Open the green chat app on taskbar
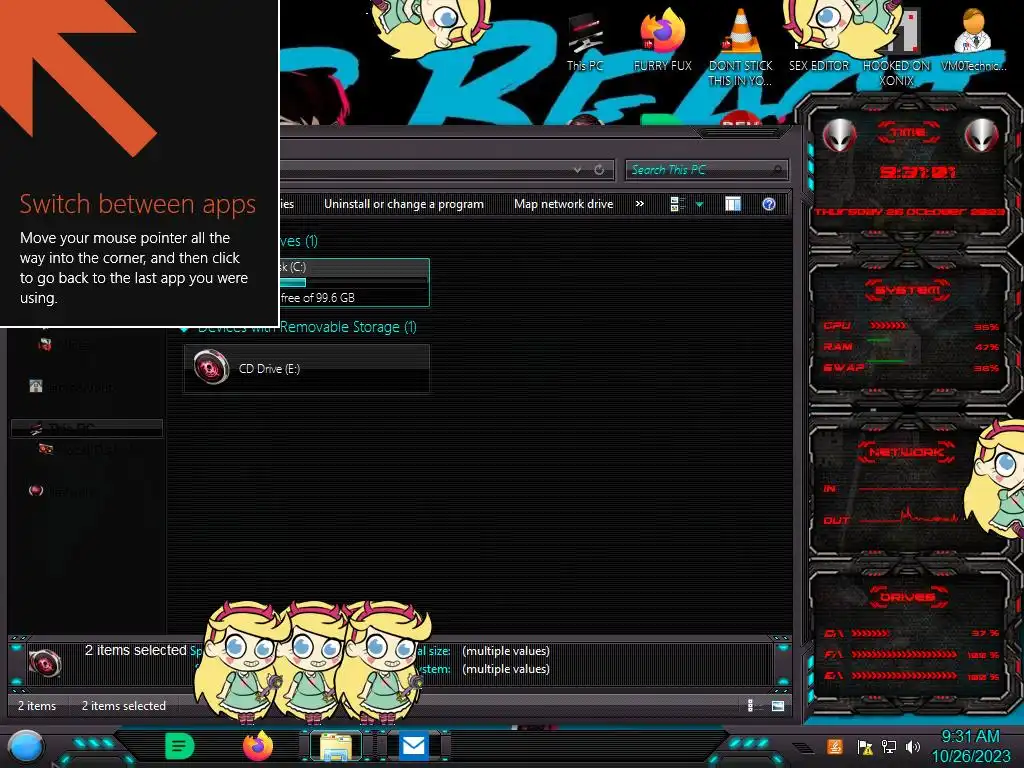 click(180, 746)
